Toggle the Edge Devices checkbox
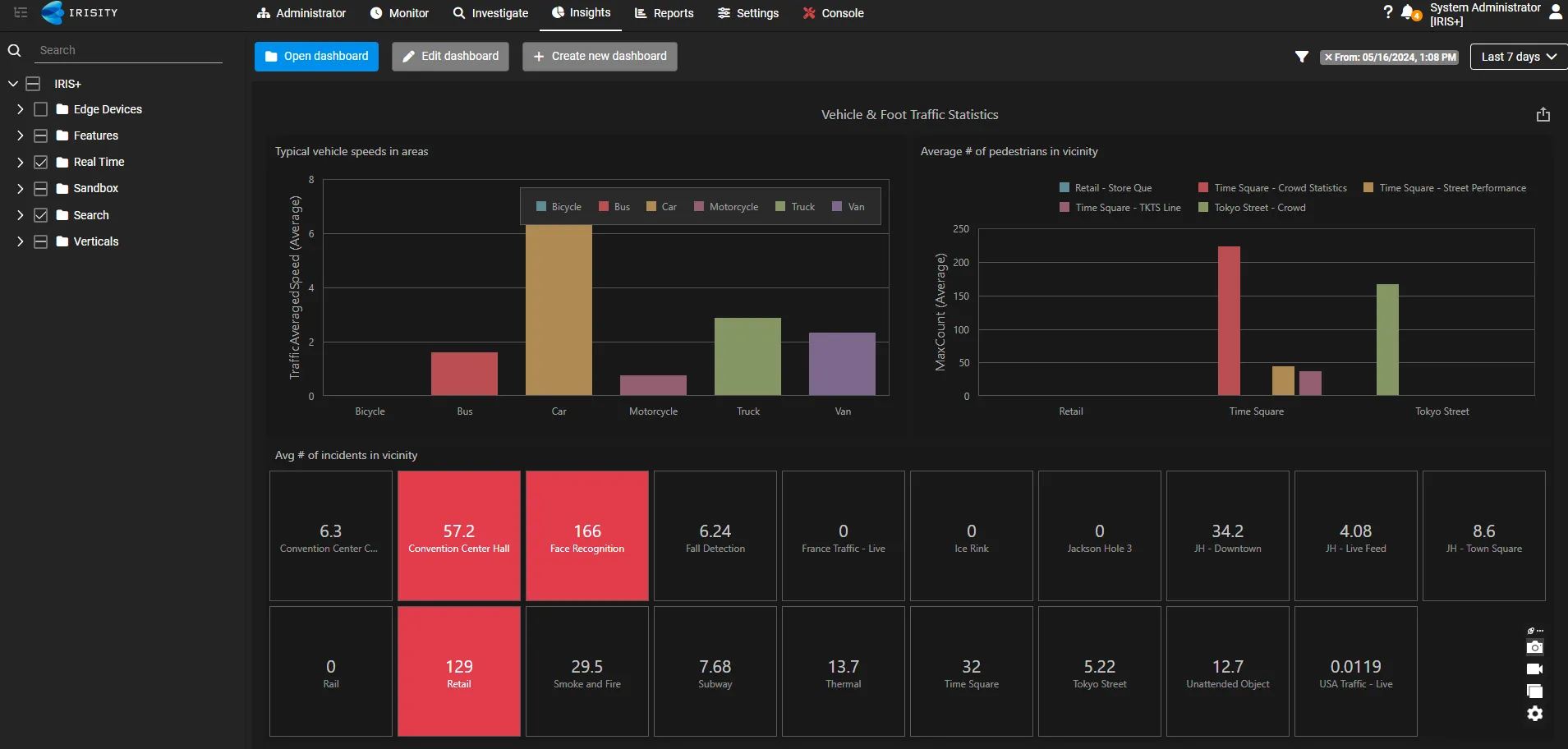Image resolution: width=1568 pixels, height=749 pixels. pyautogui.click(x=40, y=109)
